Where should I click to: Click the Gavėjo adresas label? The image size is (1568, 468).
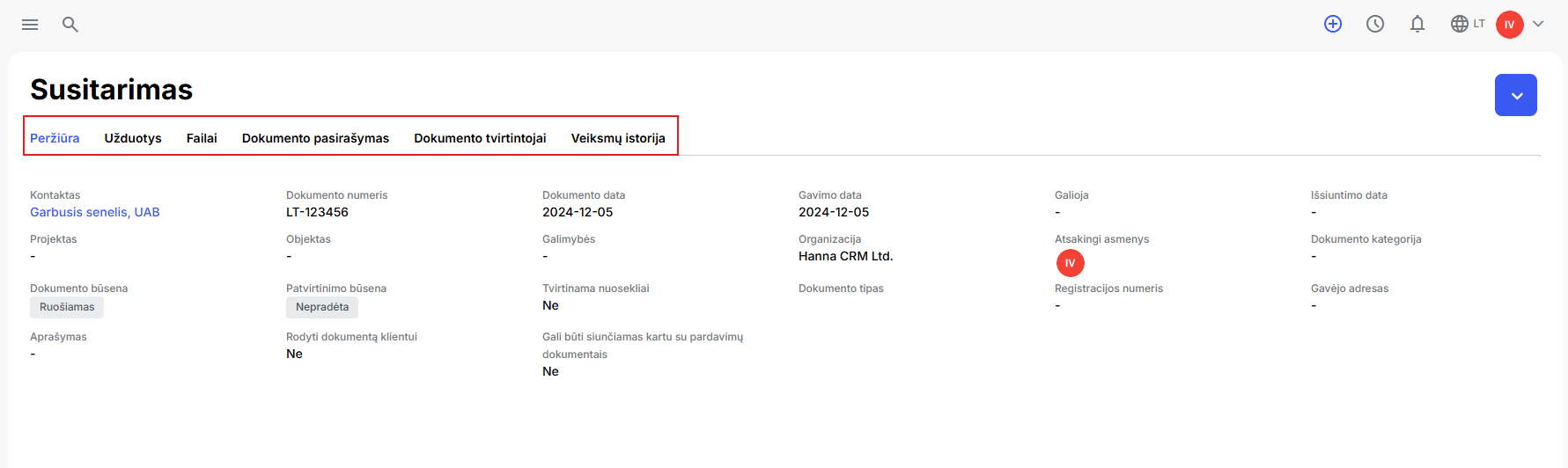pyautogui.click(x=1350, y=289)
